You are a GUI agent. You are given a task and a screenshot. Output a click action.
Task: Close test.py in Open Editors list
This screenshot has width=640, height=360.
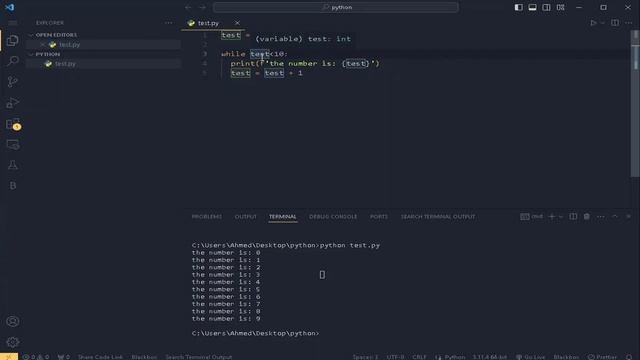pyautogui.click(x=43, y=44)
